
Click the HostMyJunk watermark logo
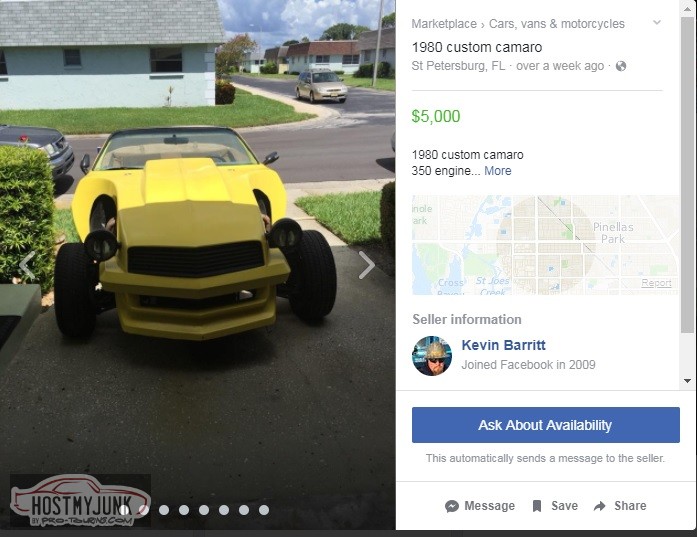[x=80, y=500]
